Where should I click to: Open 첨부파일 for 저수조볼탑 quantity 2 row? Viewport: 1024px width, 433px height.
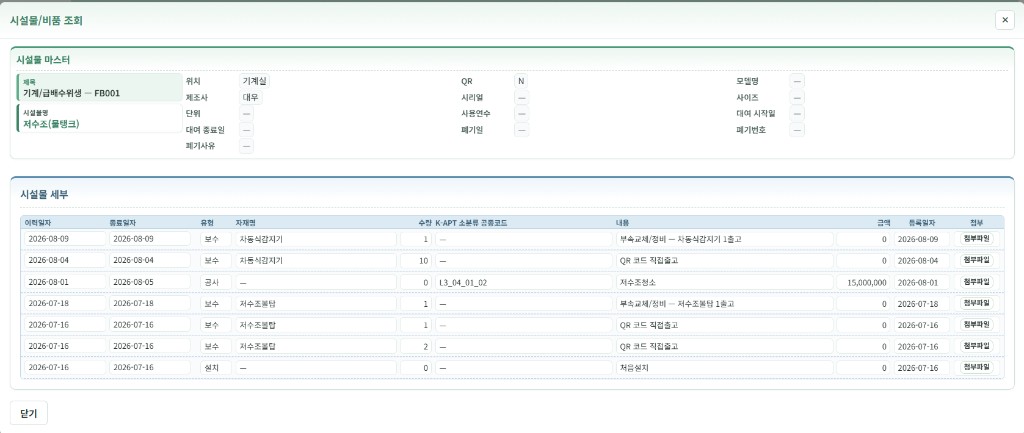976,345
